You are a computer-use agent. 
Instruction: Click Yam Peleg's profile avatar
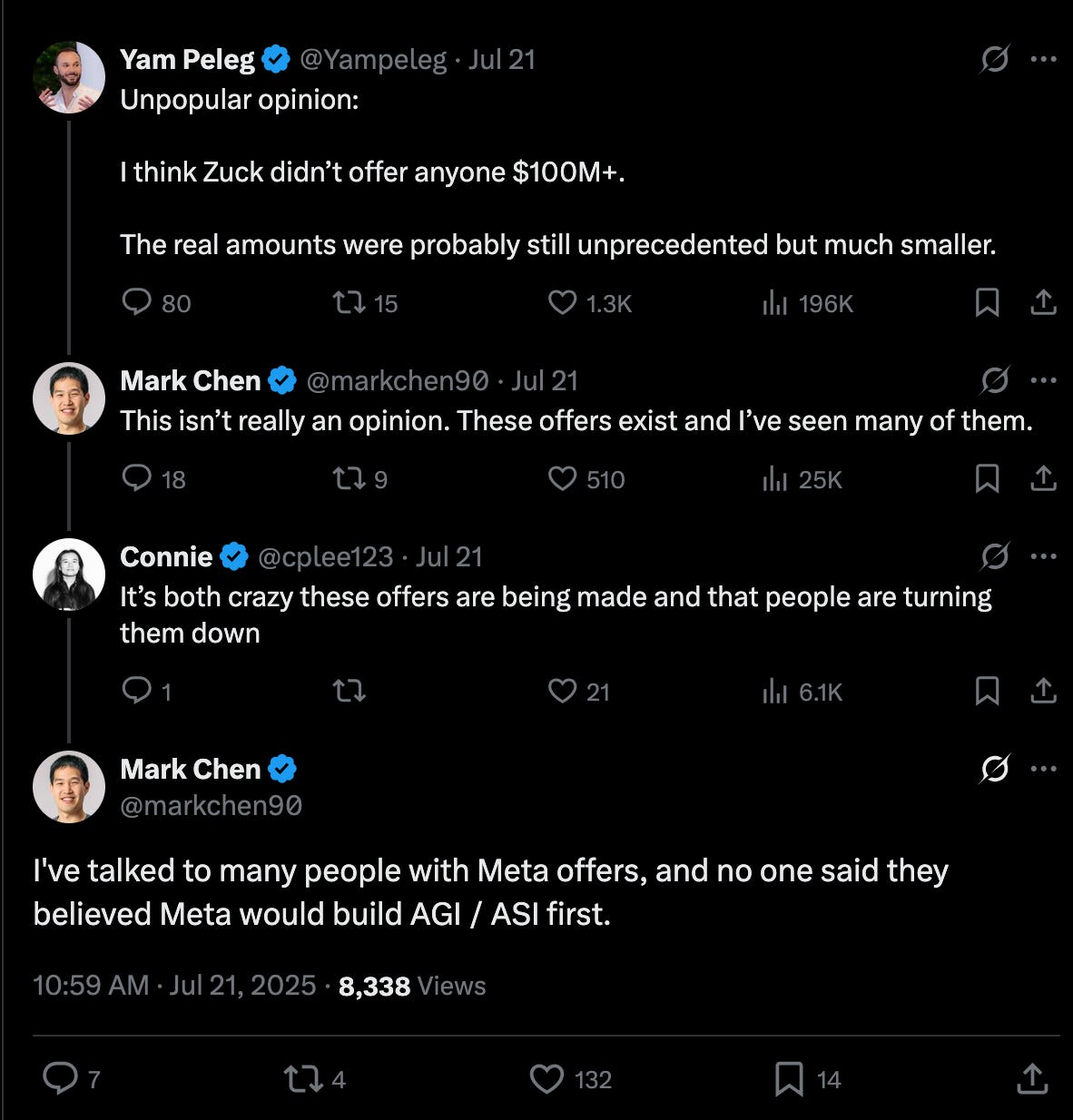pyautogui.click(x=69, y=77)
